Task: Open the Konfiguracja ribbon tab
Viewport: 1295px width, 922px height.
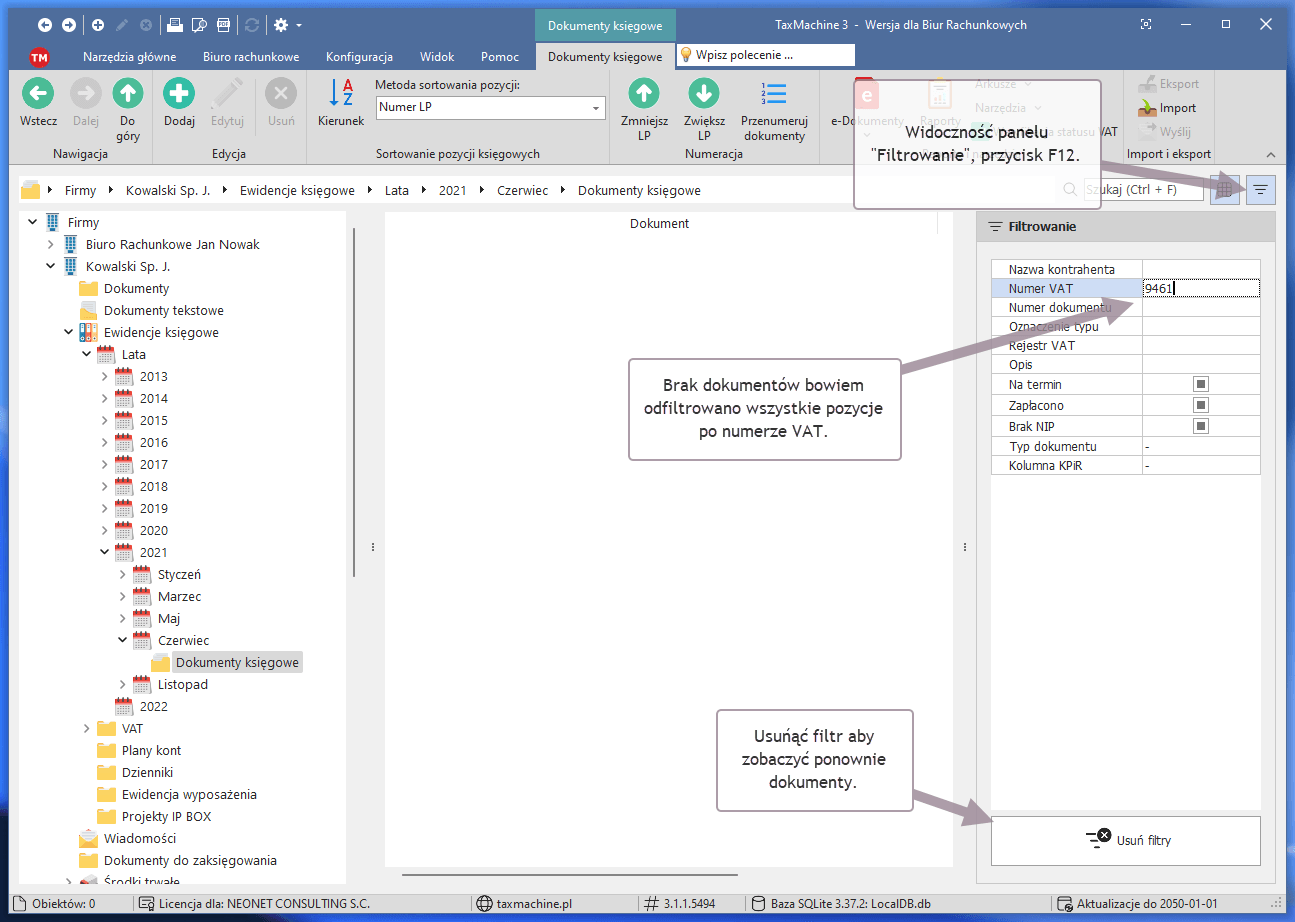Action: 359,57
